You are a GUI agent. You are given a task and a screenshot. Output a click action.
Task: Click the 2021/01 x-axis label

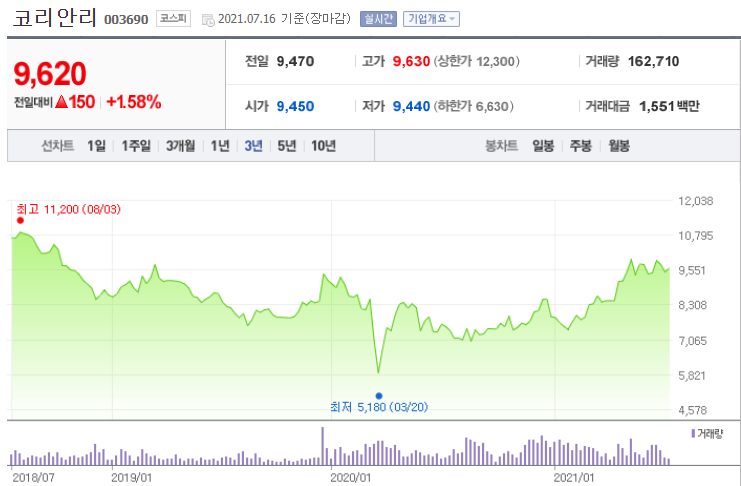coord(574,477)
